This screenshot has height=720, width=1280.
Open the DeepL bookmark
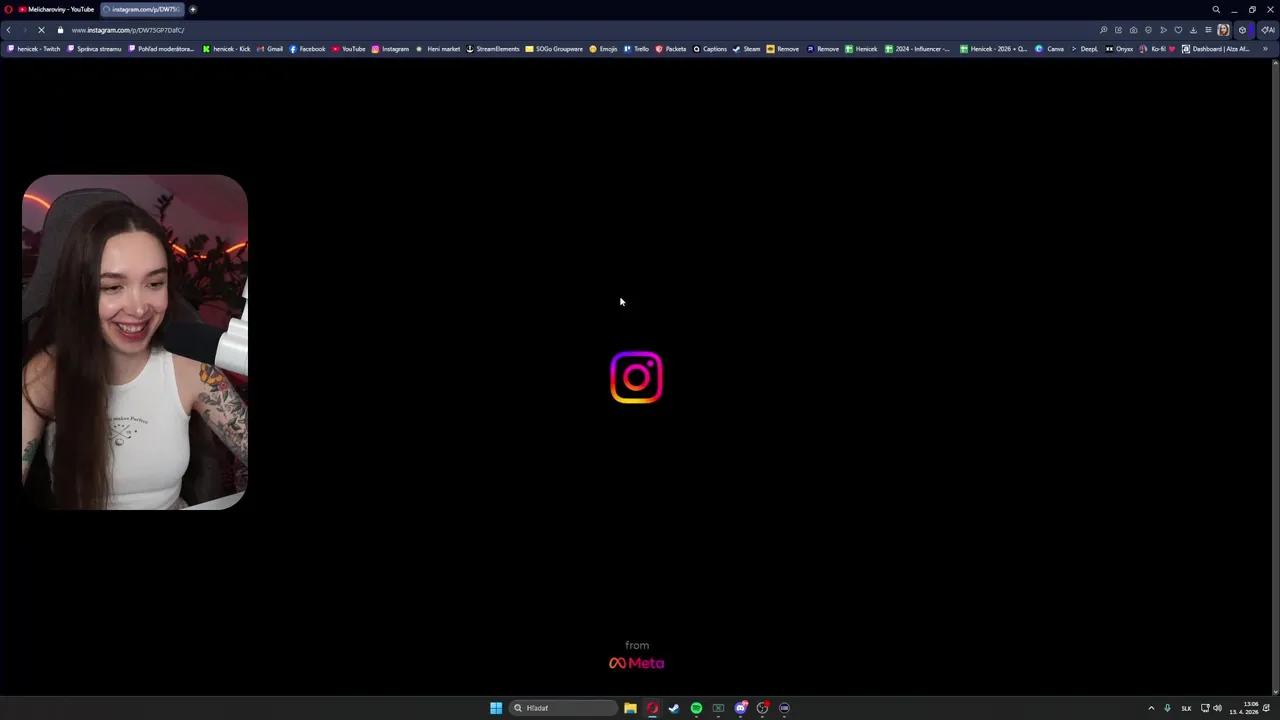coord(1084,49)
